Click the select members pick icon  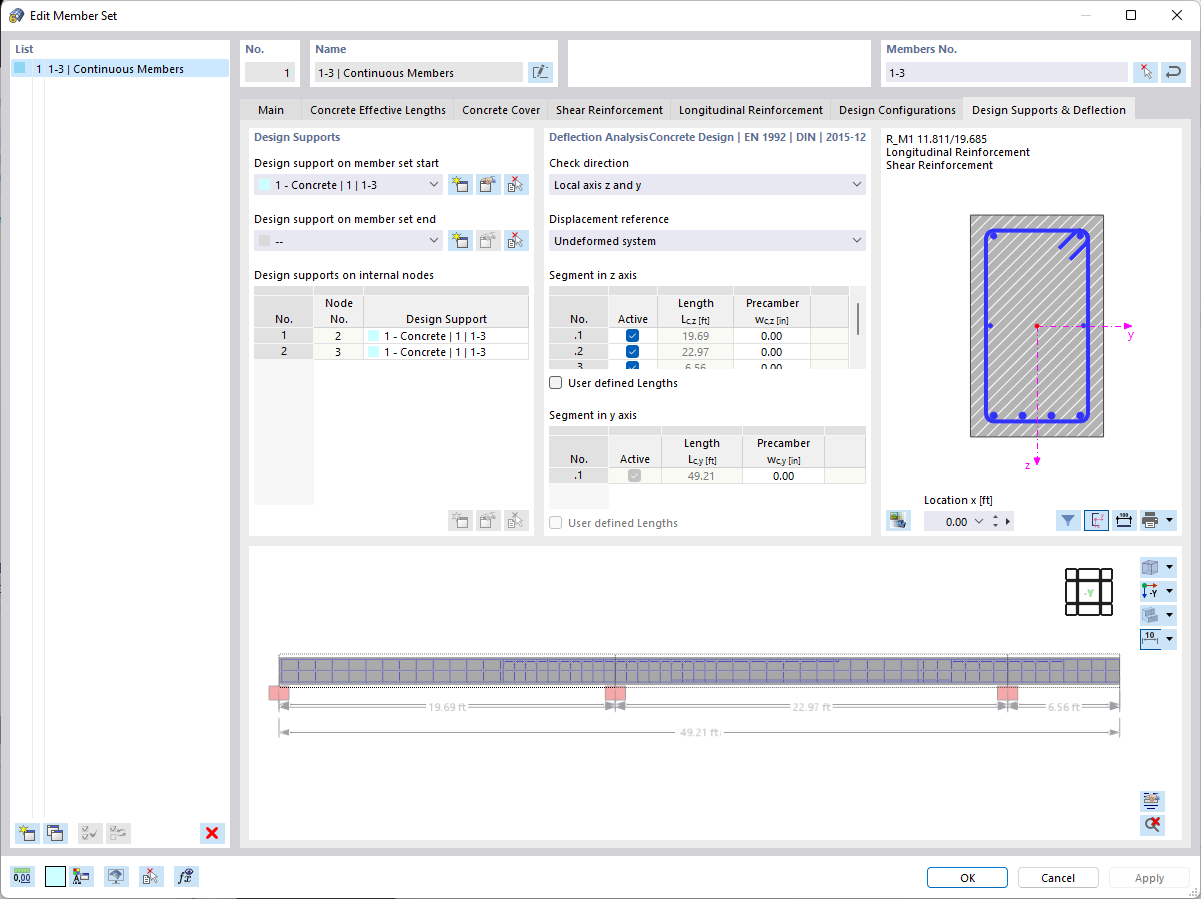(1146, 72)
